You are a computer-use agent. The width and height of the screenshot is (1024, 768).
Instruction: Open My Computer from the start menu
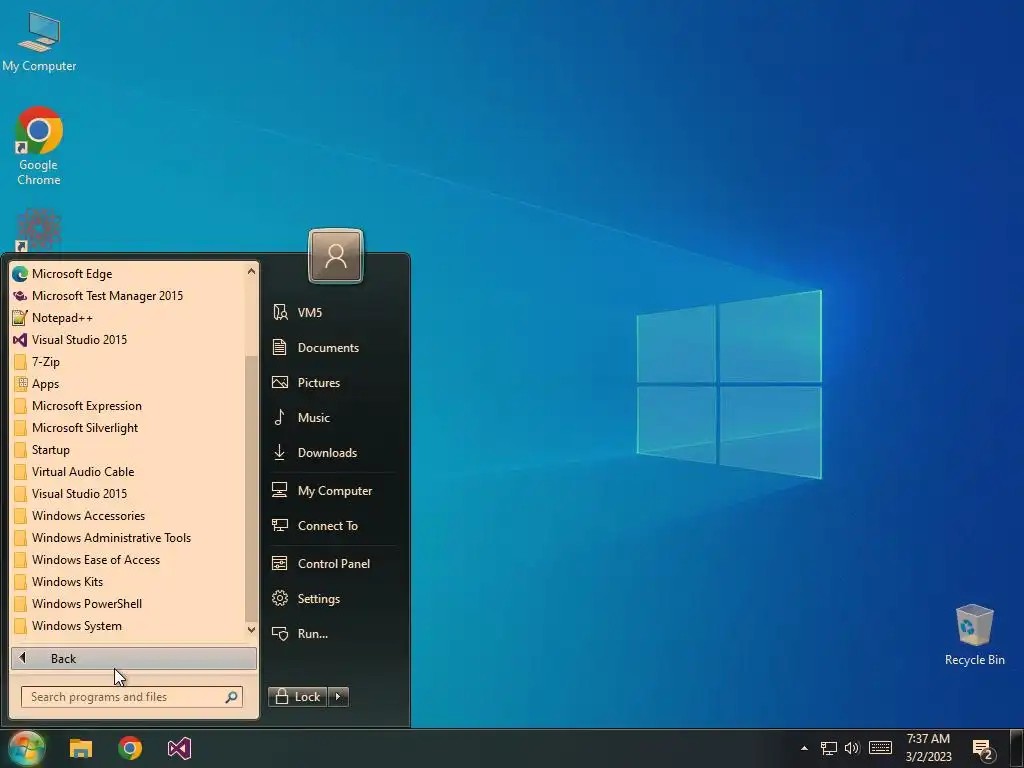click(x=334, y=490)
